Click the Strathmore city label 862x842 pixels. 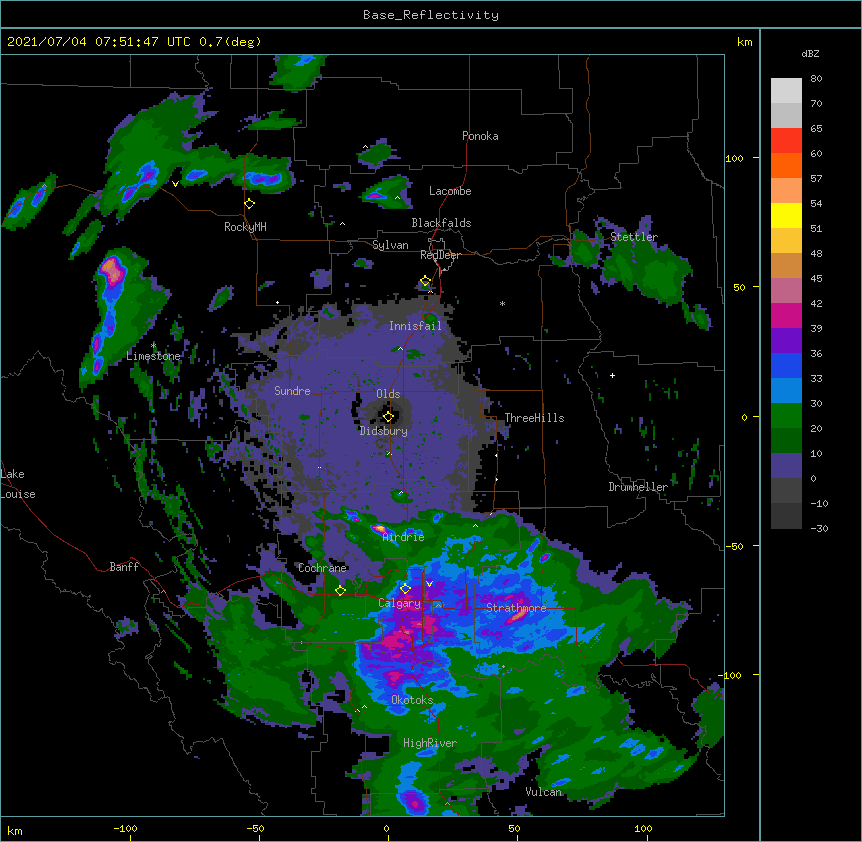tap(516, 608)
